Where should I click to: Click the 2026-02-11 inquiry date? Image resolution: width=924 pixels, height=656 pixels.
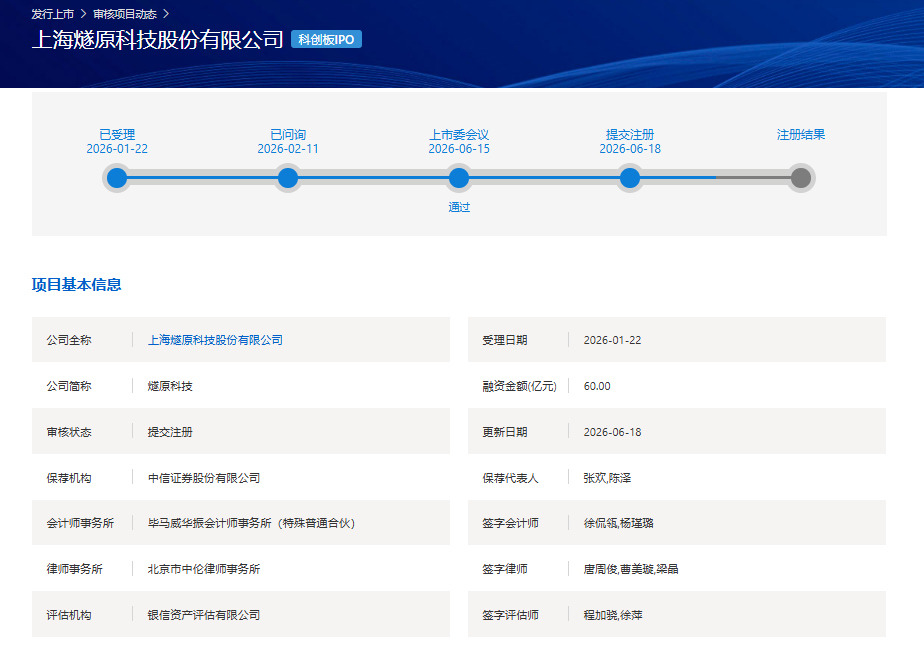[x=288, y=149]
